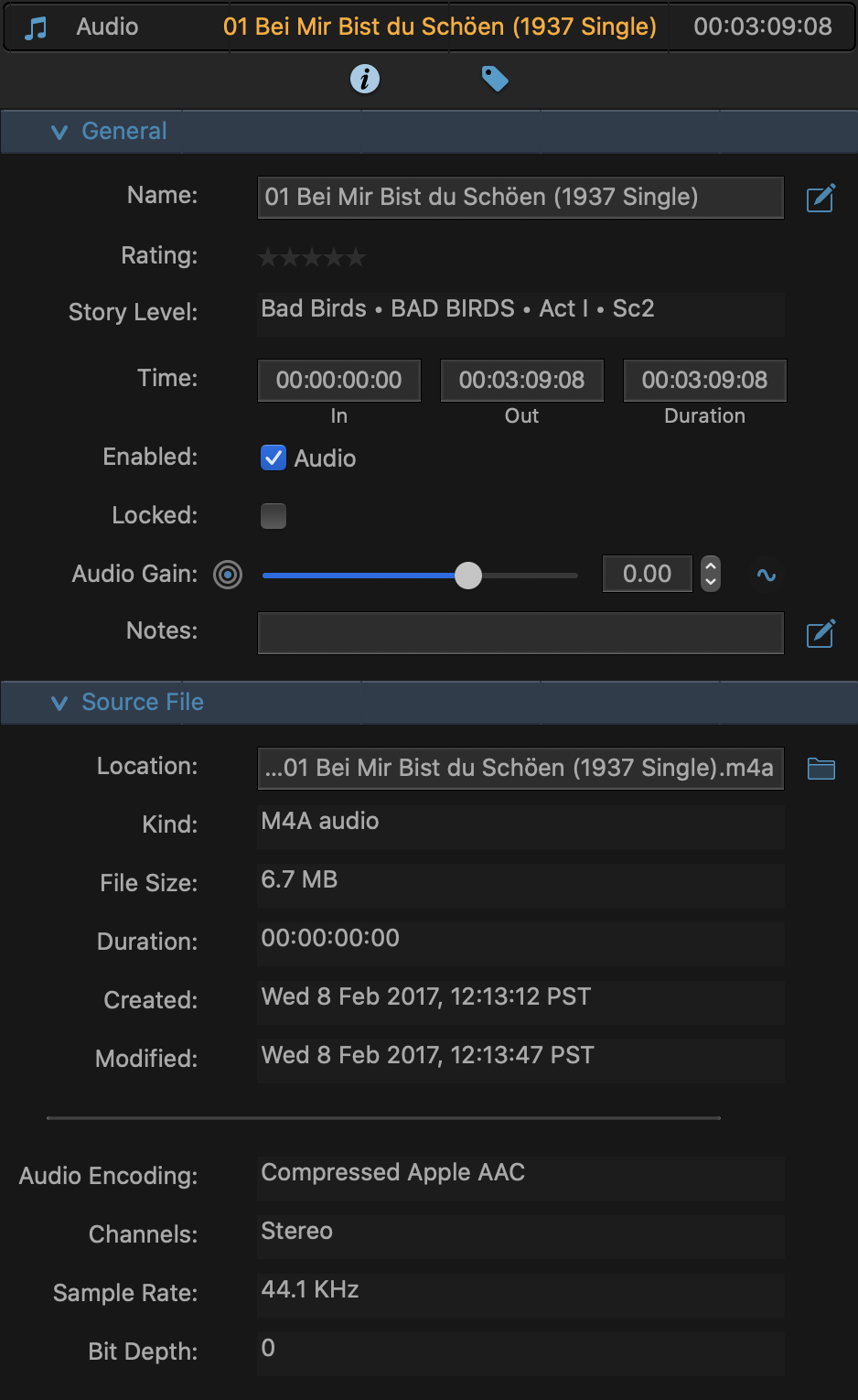Click the edit icon beside Name field

point(820,198)
